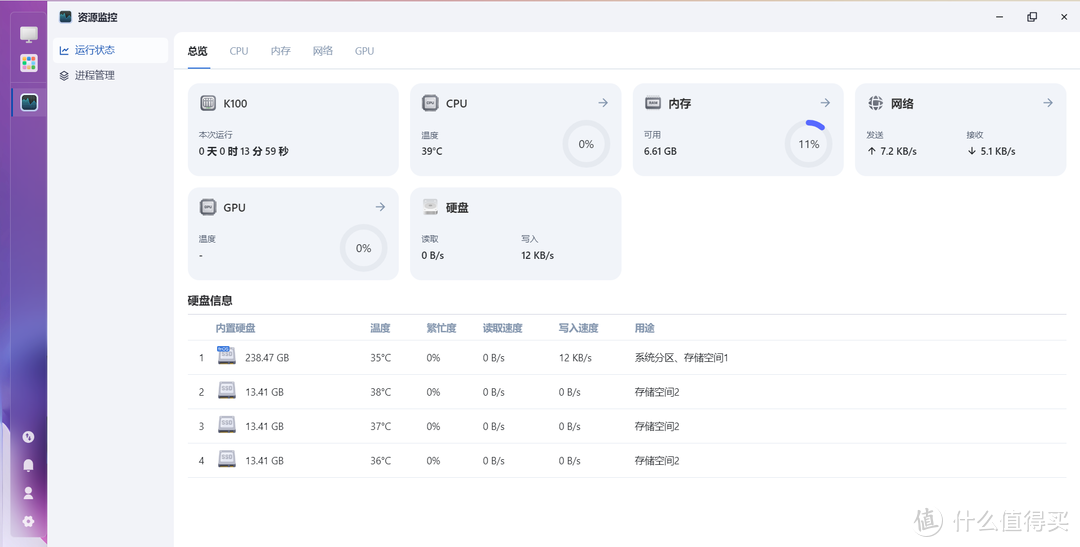This screenshot has width=1080, height=547.
Task: Click the 繁忙度 column header
Action: [x=442, y=329]
